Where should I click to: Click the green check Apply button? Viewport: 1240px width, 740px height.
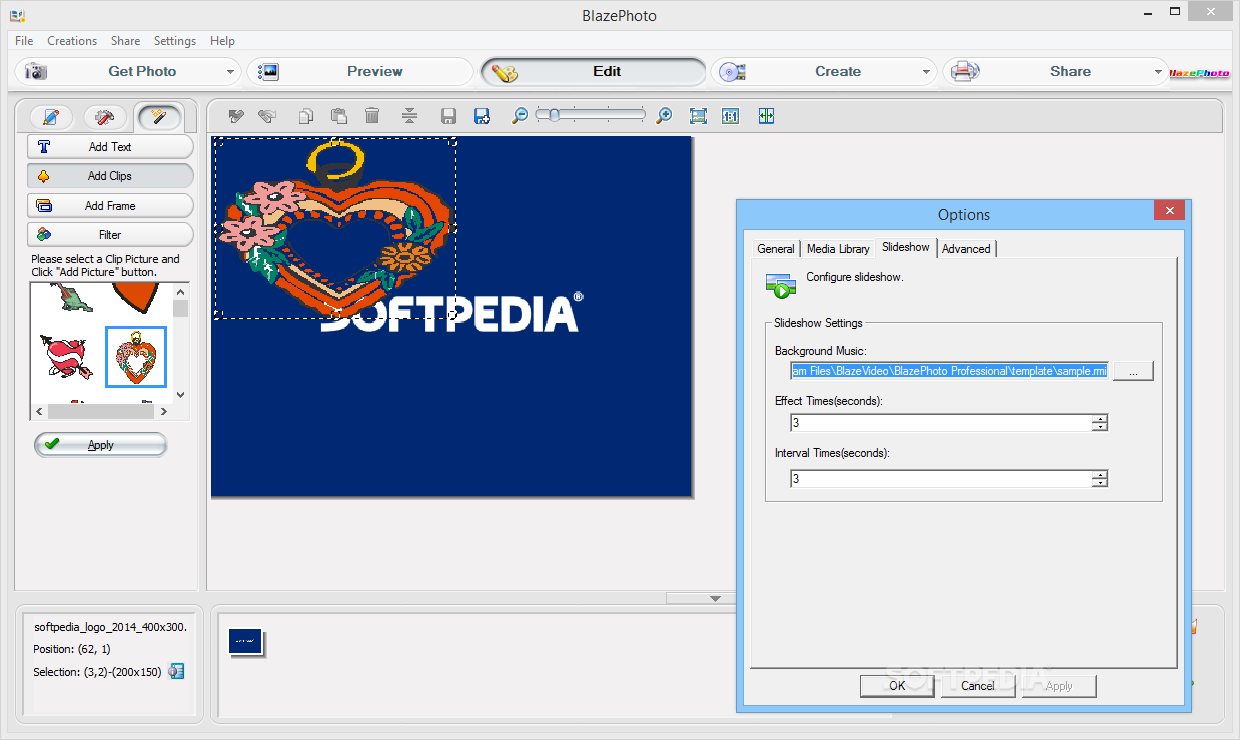click(x=100, y=445)
